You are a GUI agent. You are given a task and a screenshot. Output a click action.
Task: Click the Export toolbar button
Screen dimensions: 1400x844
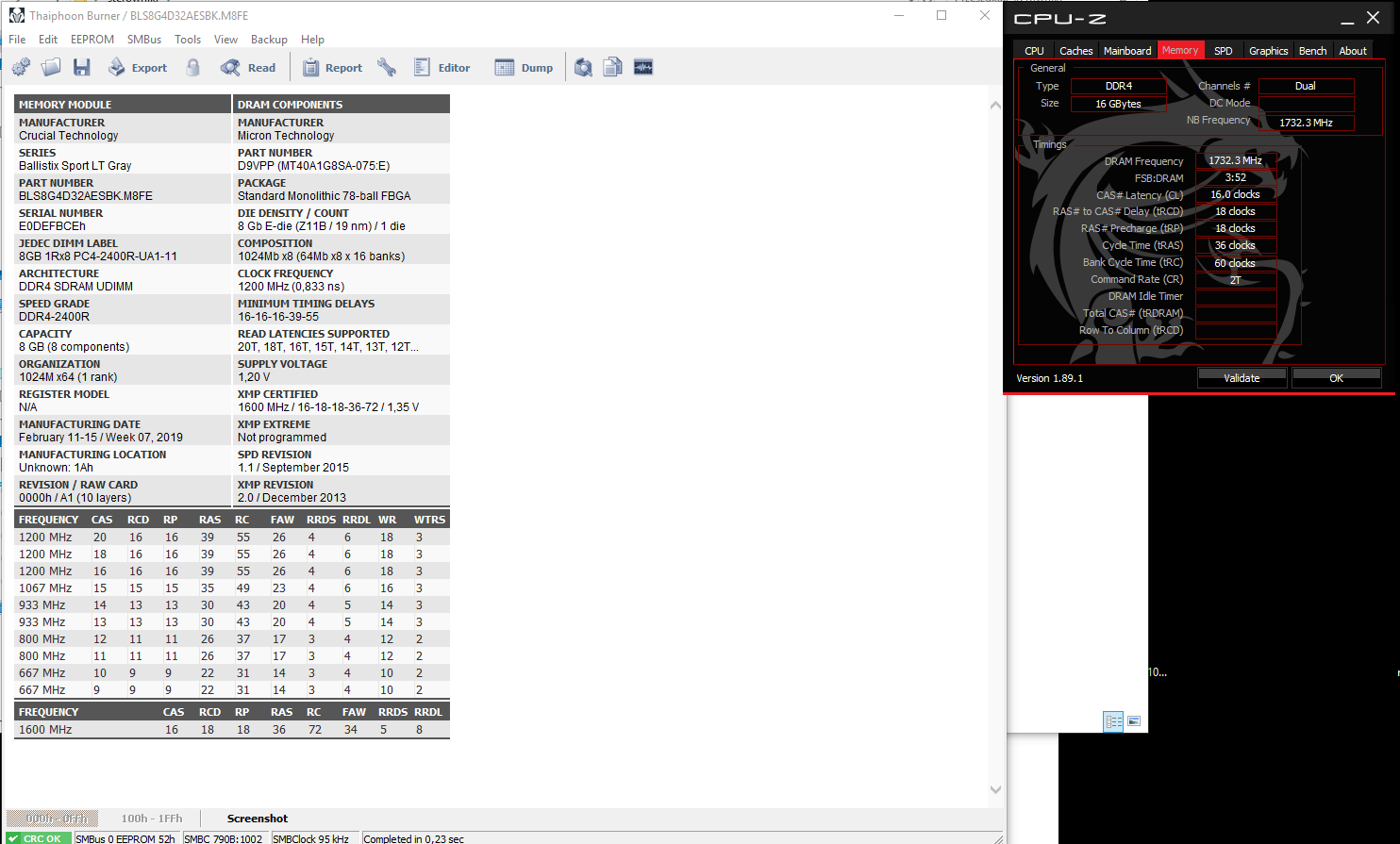pos(138,67)
